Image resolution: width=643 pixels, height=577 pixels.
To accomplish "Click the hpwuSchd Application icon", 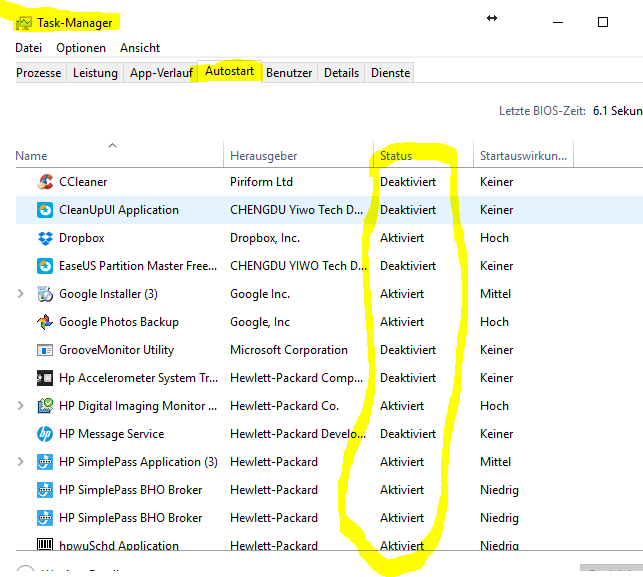I will (45, 544).
